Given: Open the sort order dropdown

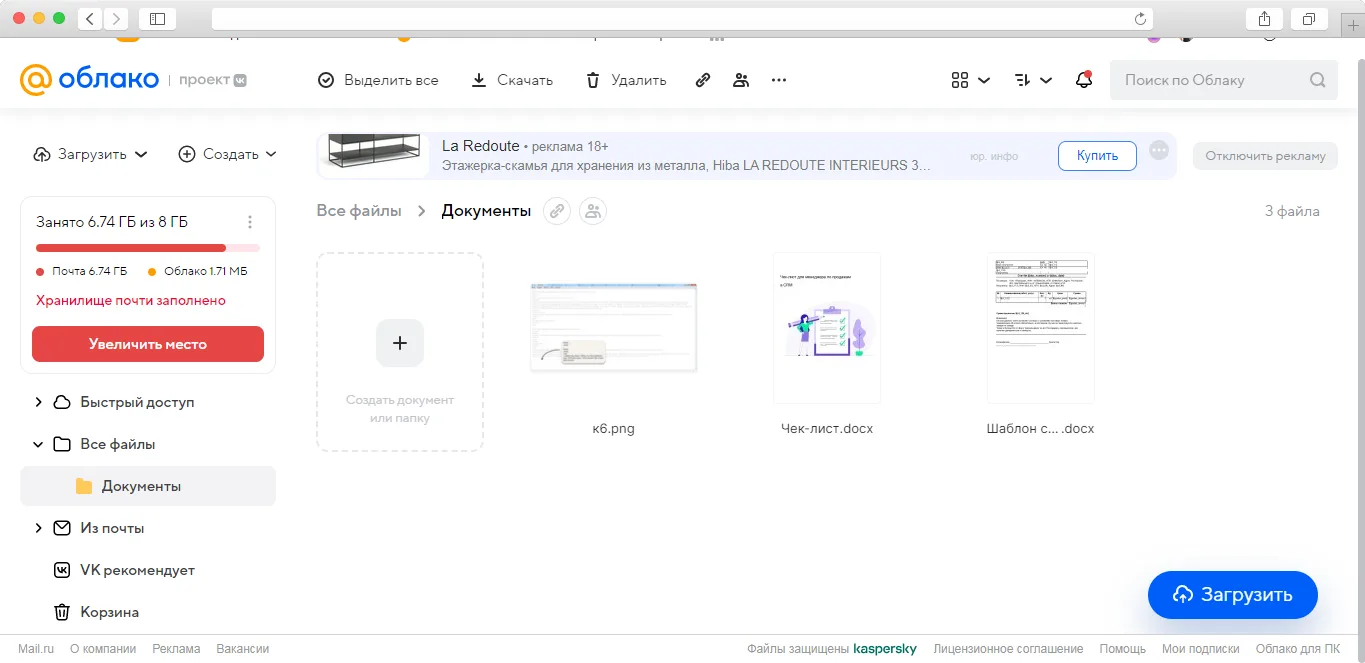Looking at the screenshot, I should point(1033,80).
